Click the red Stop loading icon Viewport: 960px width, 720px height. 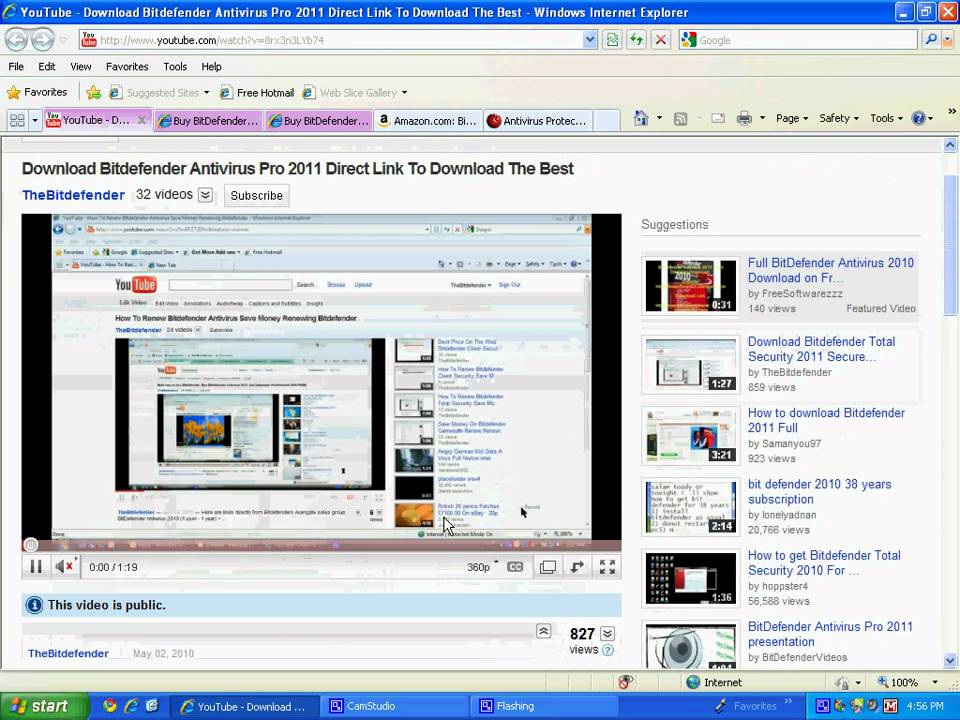[661, 40]
